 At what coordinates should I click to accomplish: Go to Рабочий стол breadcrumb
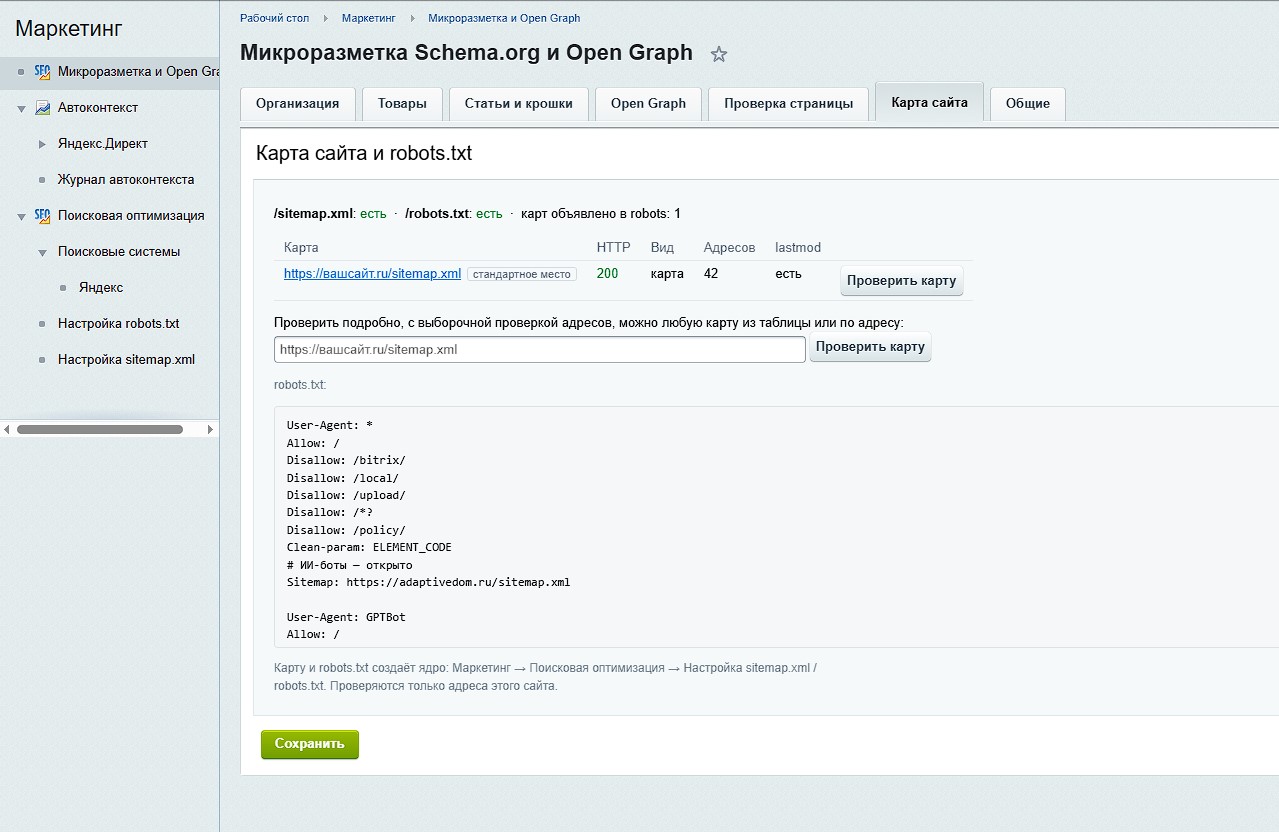point(274,18)
